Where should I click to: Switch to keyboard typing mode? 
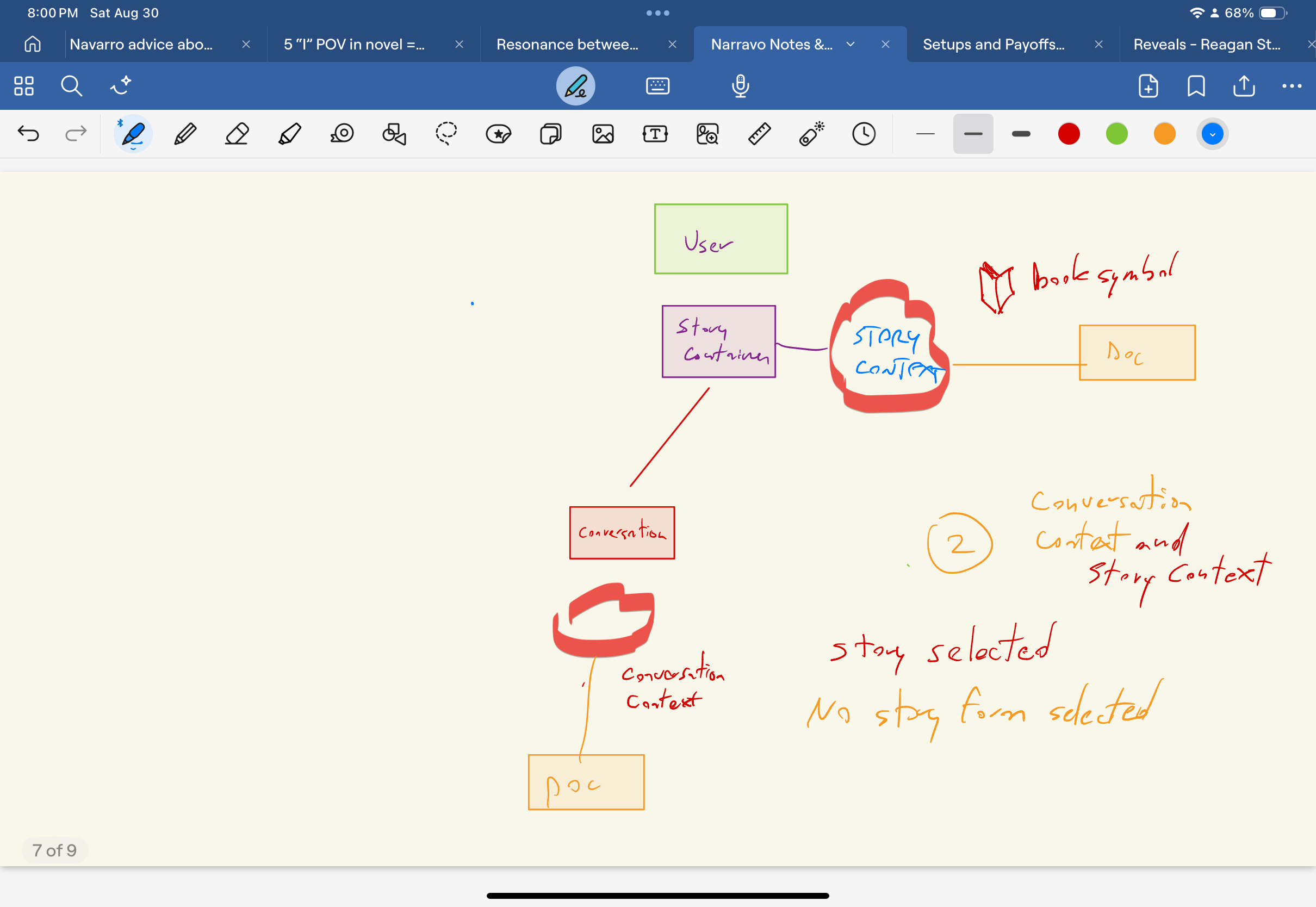pyautogui.click(x=657, y=86)
